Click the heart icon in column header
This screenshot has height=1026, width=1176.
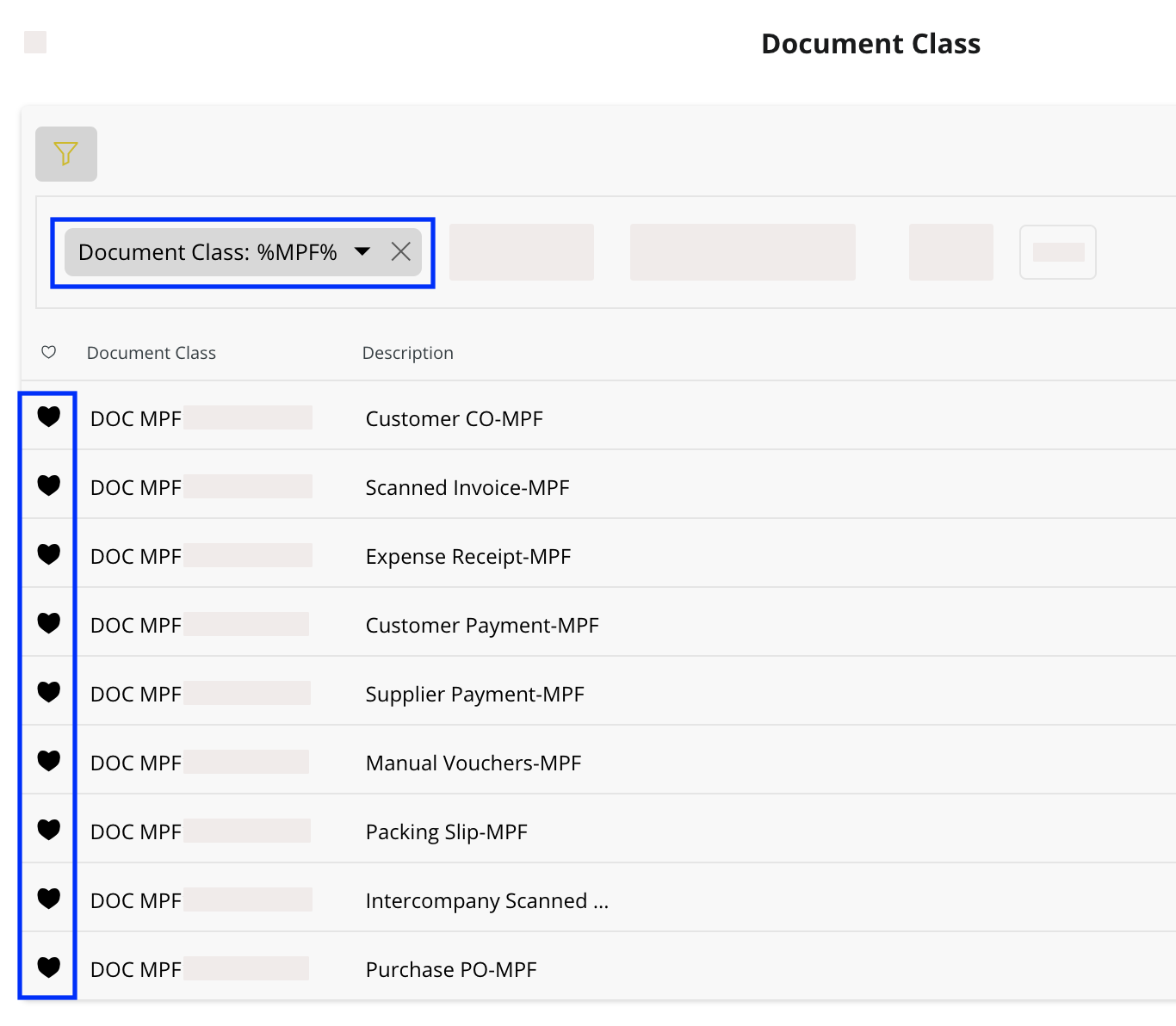49,352
